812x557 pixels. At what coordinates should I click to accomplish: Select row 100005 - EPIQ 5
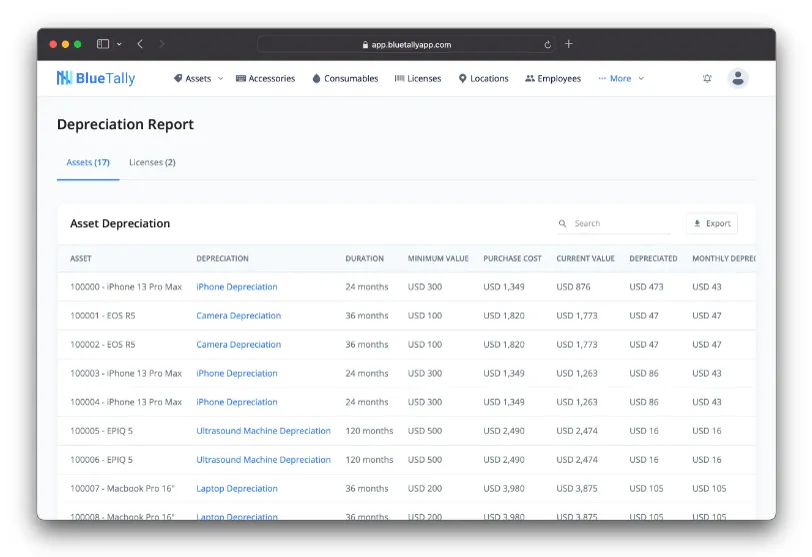pos(407,431)
